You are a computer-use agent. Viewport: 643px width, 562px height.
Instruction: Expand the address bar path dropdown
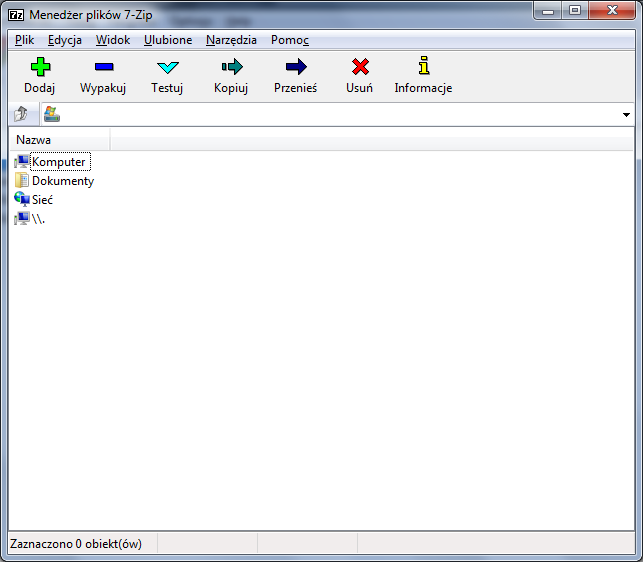click(626, 114)
